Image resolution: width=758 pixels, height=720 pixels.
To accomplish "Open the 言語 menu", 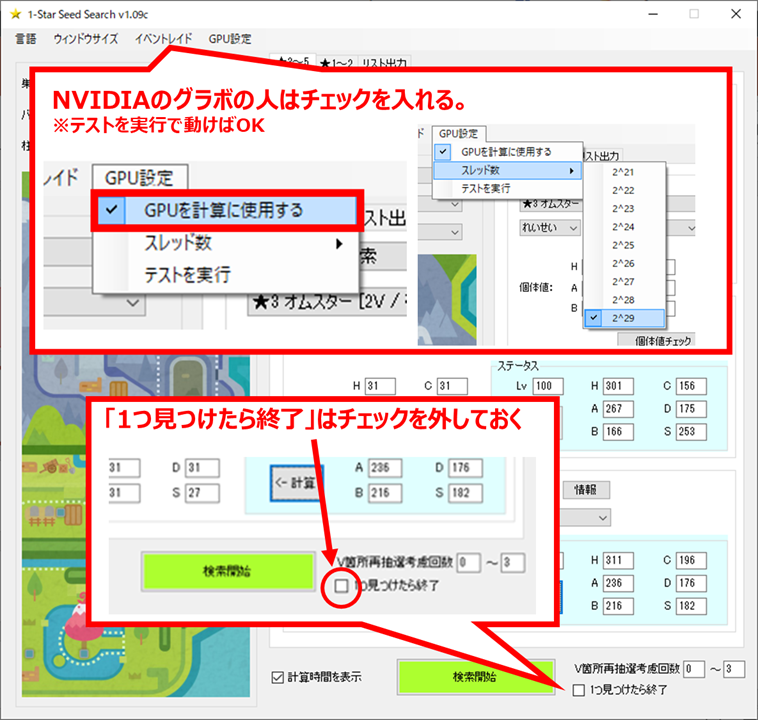I will (x=26, y=39).
